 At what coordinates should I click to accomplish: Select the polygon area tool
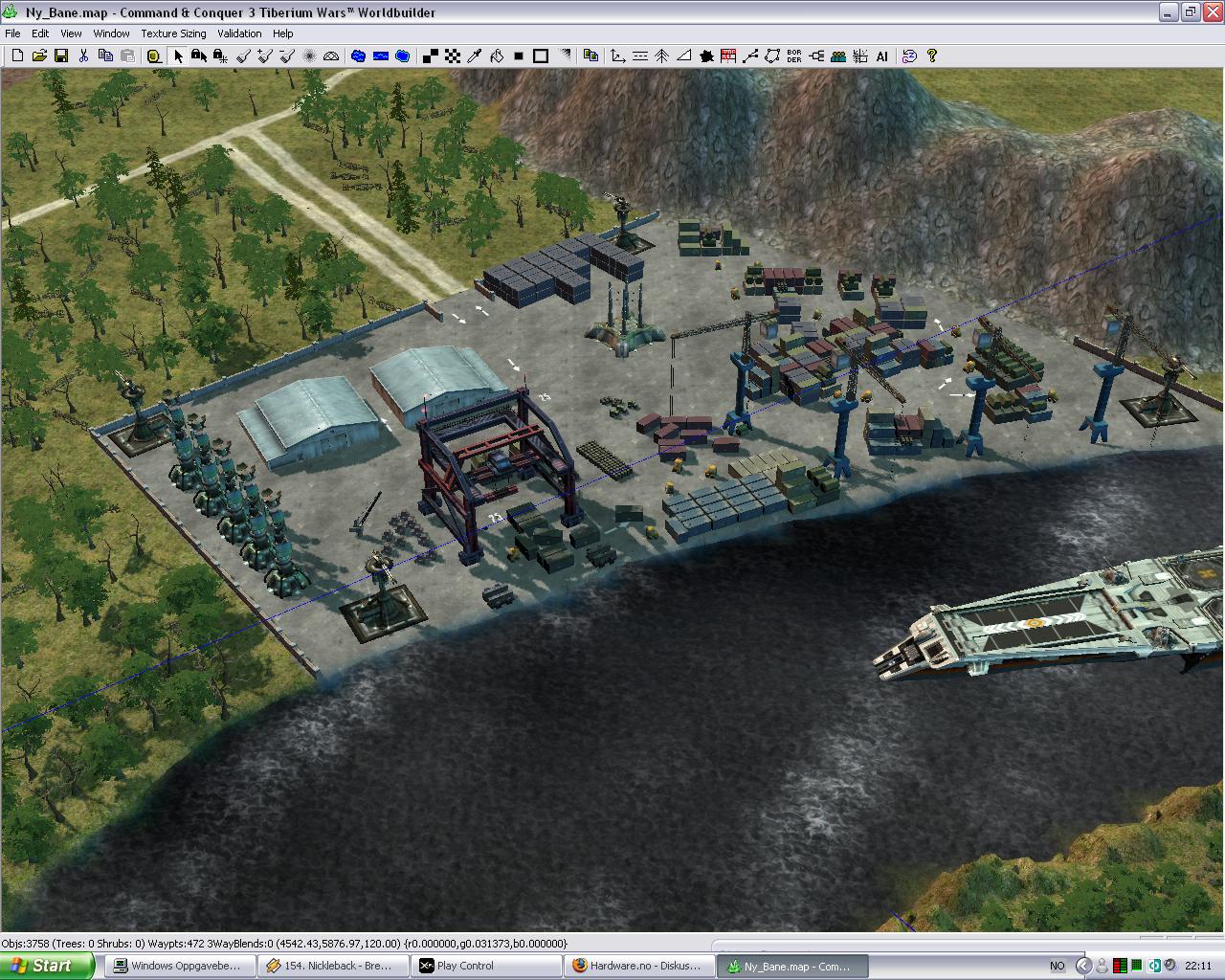[x=772, y=56]
